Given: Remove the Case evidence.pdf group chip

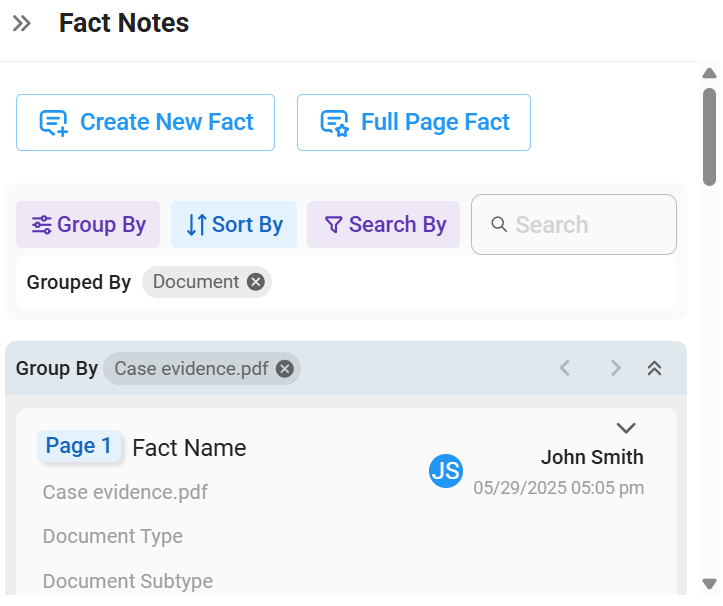Looking at the screenshot, I should point(284,368).
